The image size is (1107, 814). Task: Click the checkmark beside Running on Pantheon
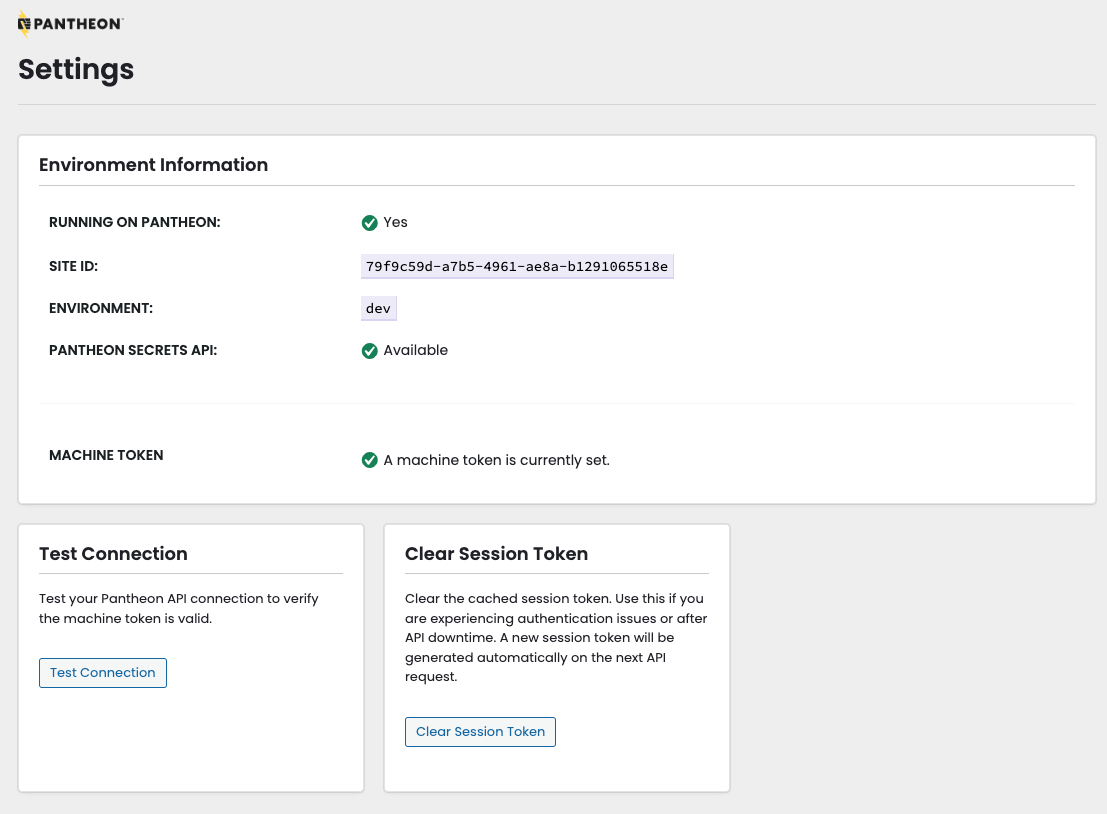coord(370,222)
